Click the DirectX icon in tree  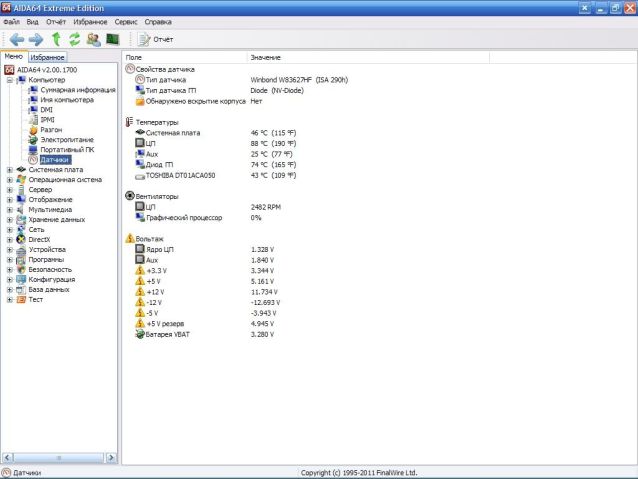point(21,240)
